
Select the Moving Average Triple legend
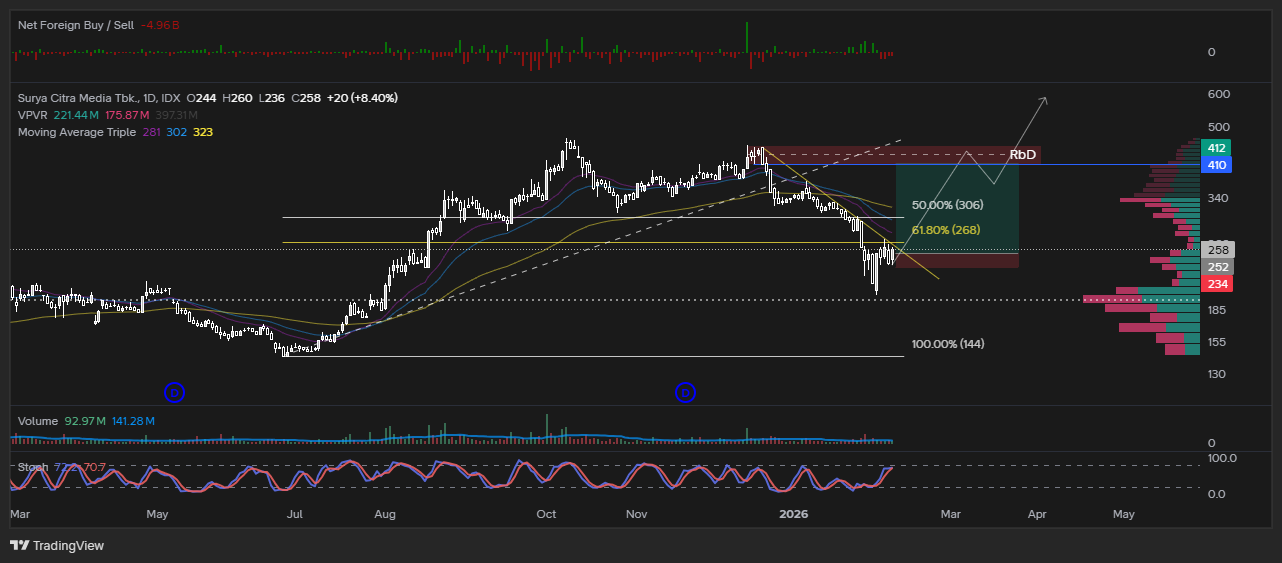(x=77, y=132)
